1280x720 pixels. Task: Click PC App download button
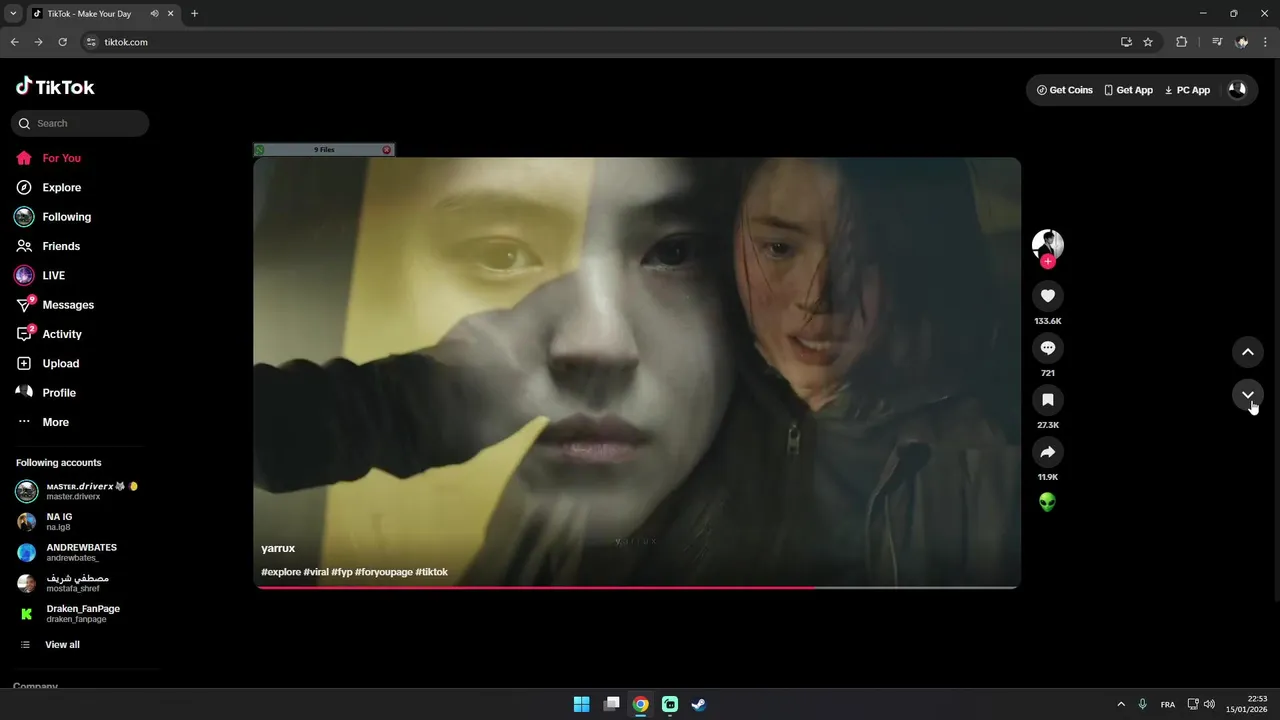point(1187,90)
